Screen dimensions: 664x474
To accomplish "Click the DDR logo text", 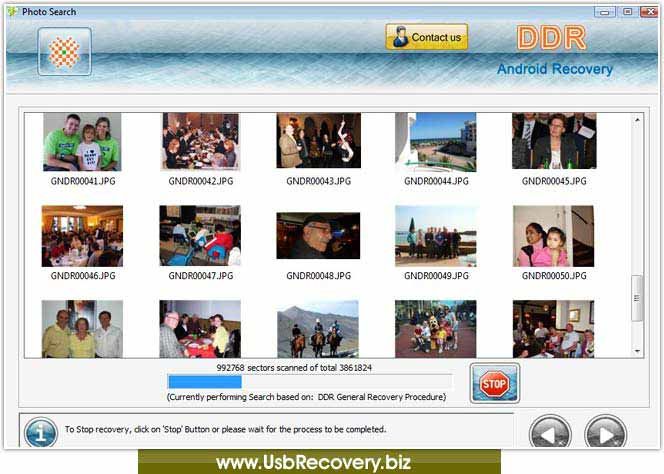I will tap(552, 38).
